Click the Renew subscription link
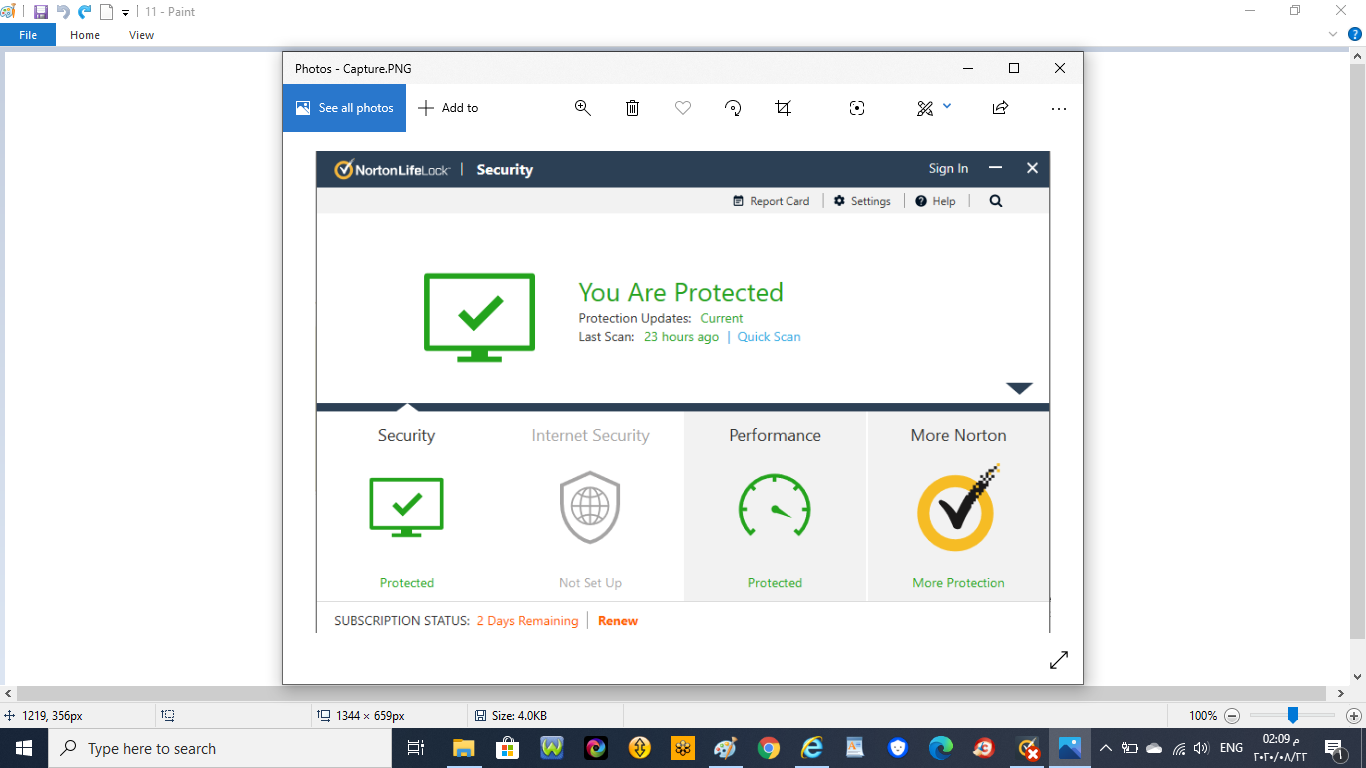Image resolution: width=1366 pixels, height=768 pixels. [x=618, y=621]
